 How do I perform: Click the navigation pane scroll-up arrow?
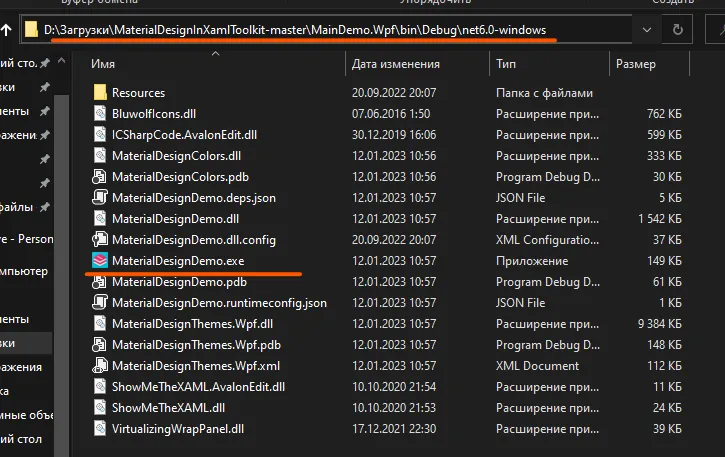pos(61,61)
